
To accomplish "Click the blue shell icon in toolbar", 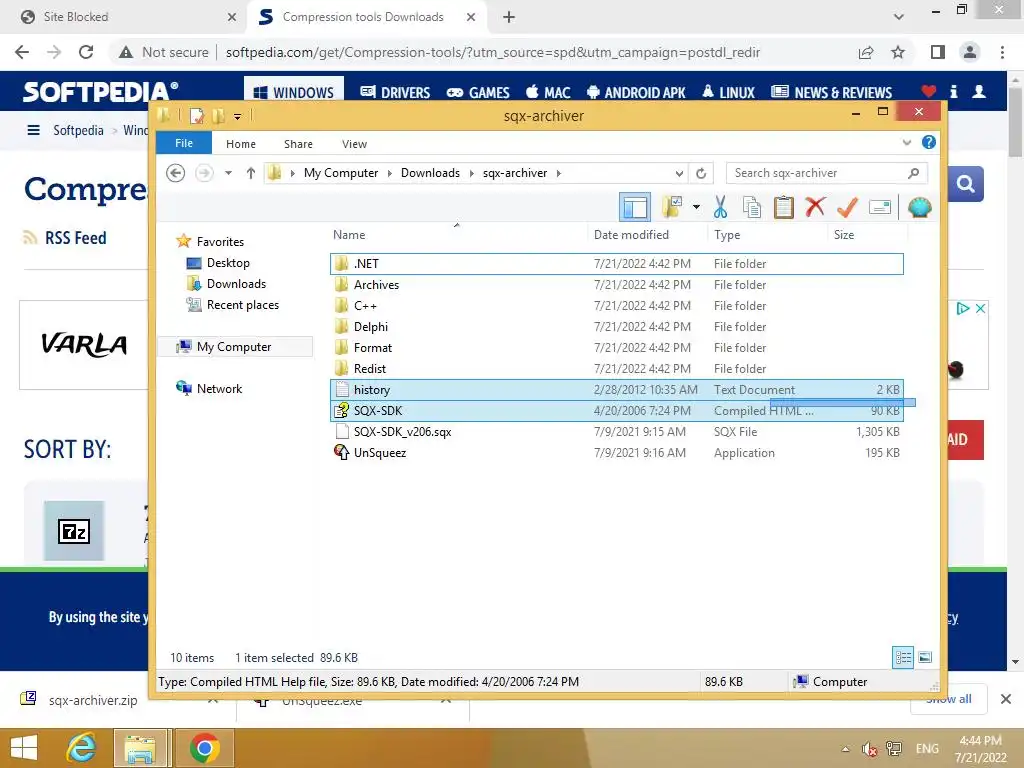I will click(x=920, y=208).
